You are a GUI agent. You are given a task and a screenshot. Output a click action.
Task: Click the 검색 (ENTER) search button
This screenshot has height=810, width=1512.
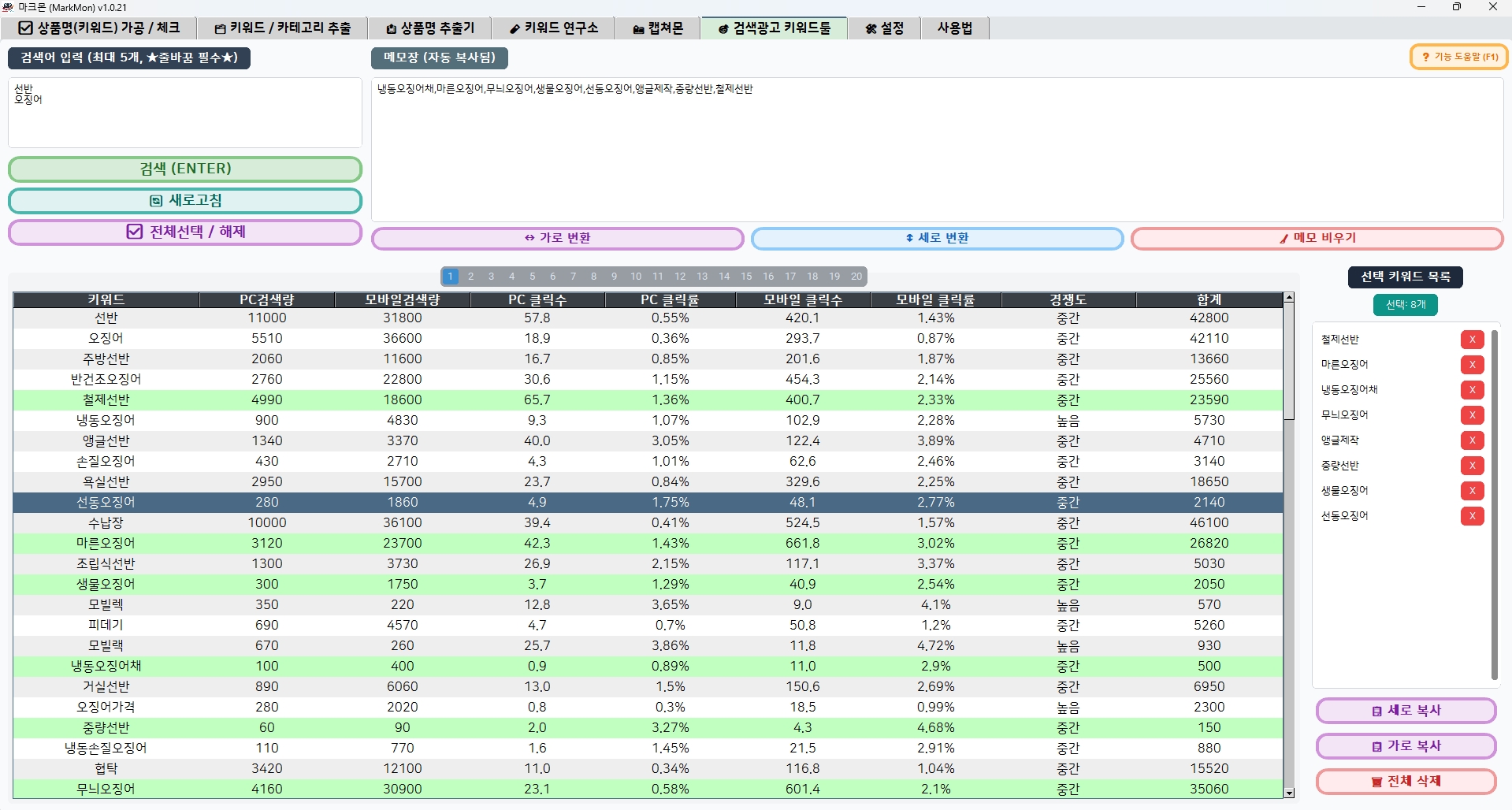tap(185, 169)
